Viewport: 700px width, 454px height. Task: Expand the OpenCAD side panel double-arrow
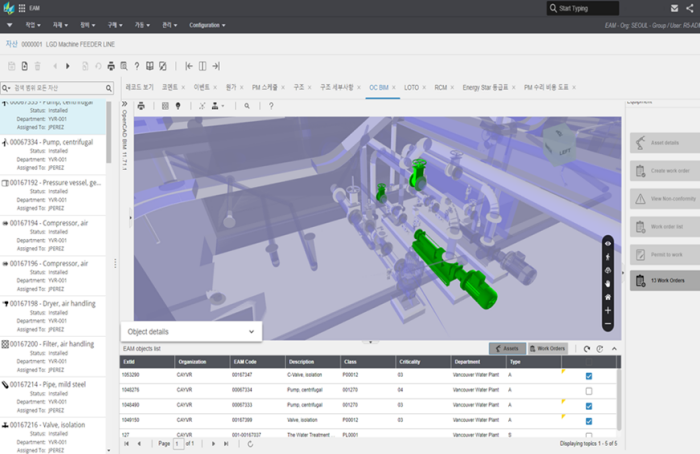pyautogui.click(x=125, y=104)
